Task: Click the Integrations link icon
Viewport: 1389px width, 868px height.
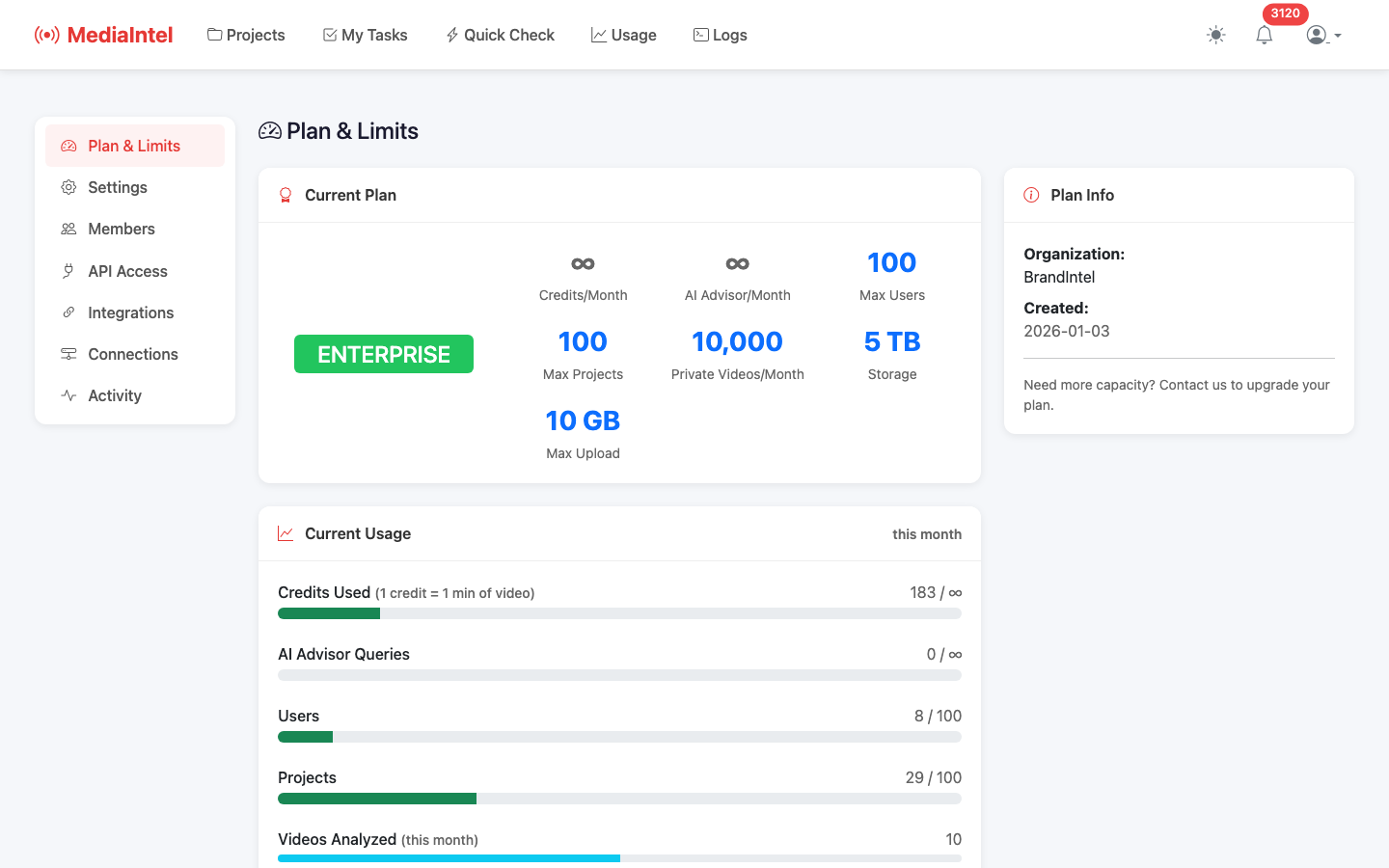Action: pyautogui.click(x=68, y=312)
